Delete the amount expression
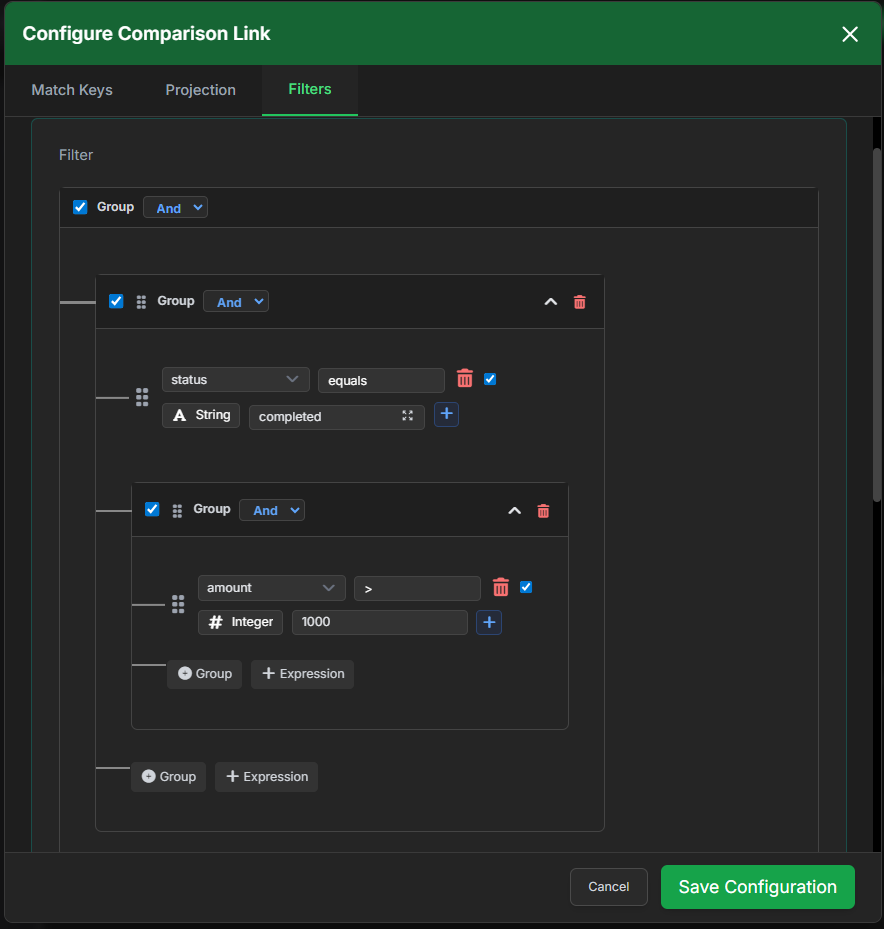Screen dimensions: 884x929 click(x=501, y=587)
